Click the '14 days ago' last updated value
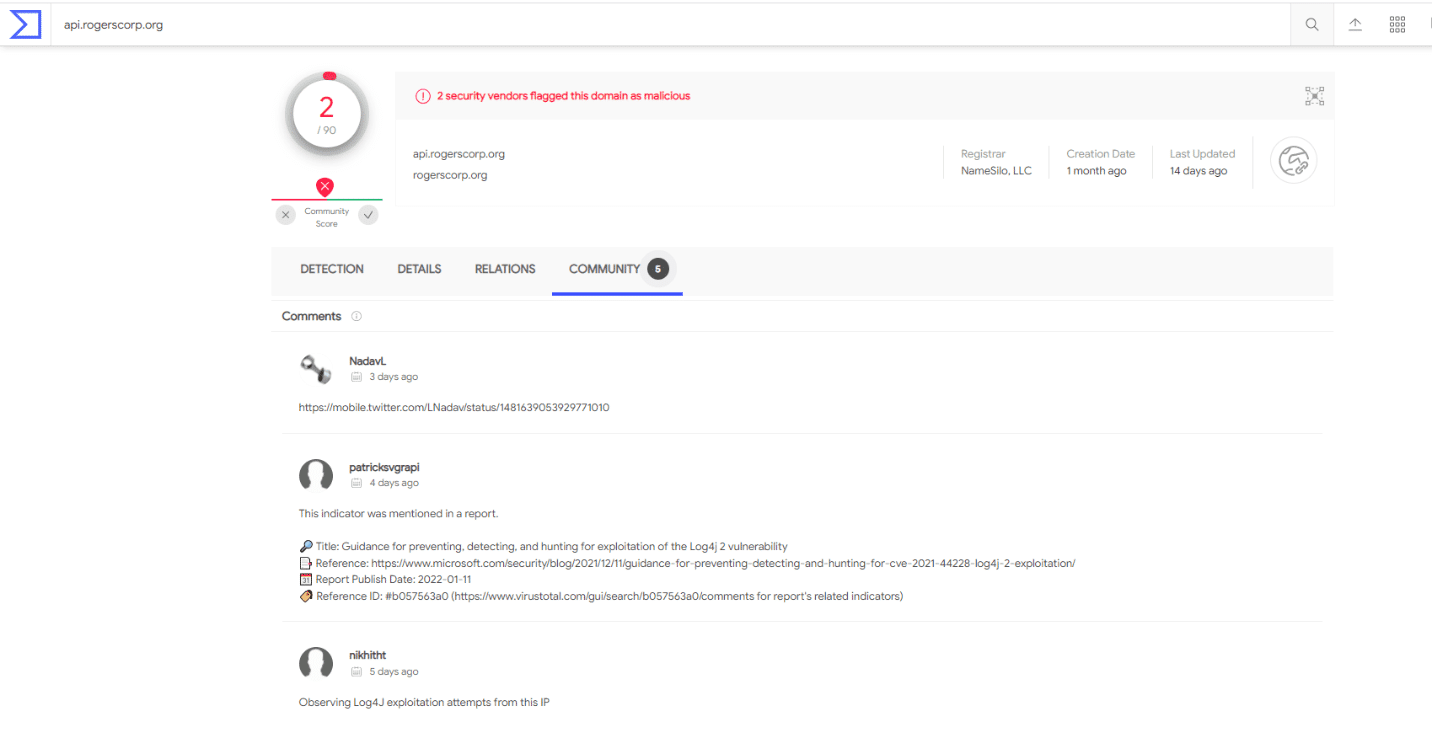The image size is (1432, 738). (1198, 171)
